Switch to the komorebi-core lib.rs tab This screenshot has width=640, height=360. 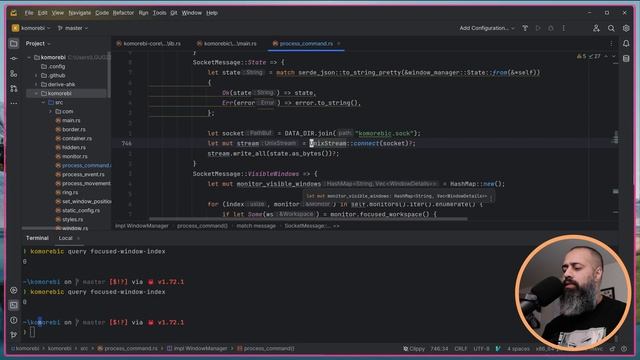point(149,44)
